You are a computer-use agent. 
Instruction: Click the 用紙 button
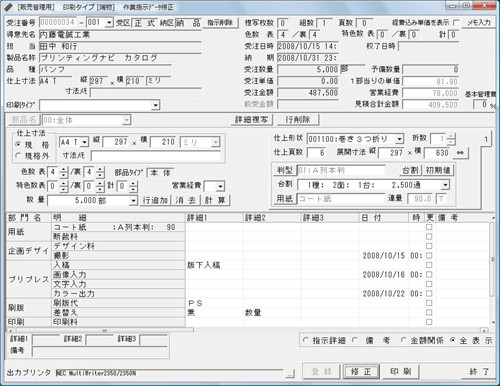(285, 199)
